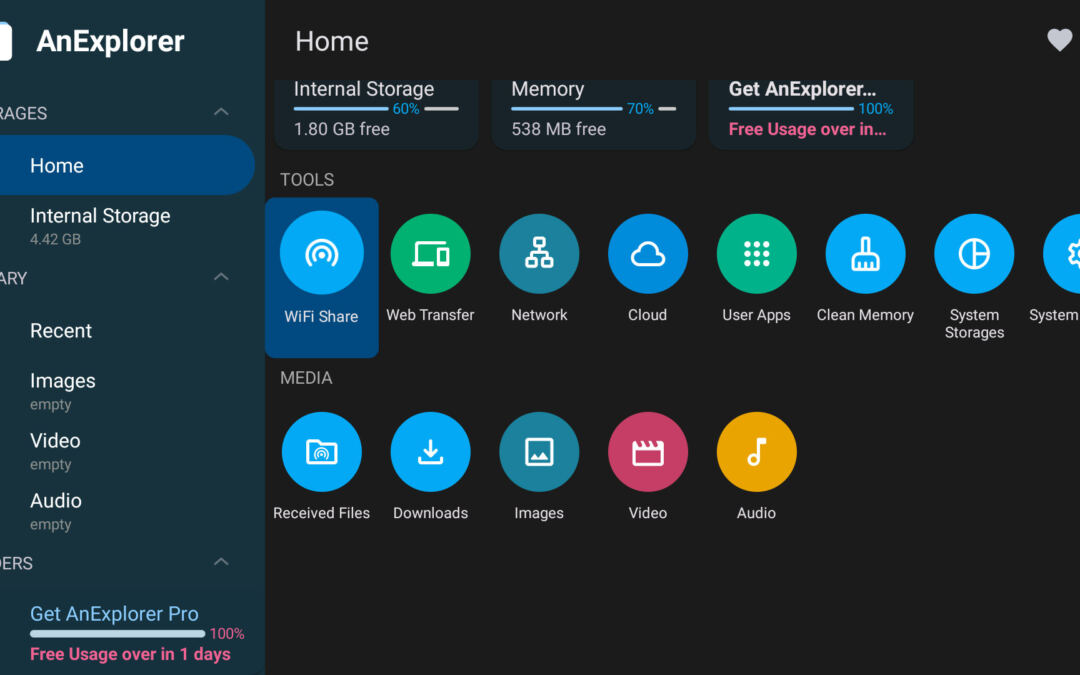The image size is (1080, 675).
Task: Collapse the Library section chevron
Action: tap(222, 277)
